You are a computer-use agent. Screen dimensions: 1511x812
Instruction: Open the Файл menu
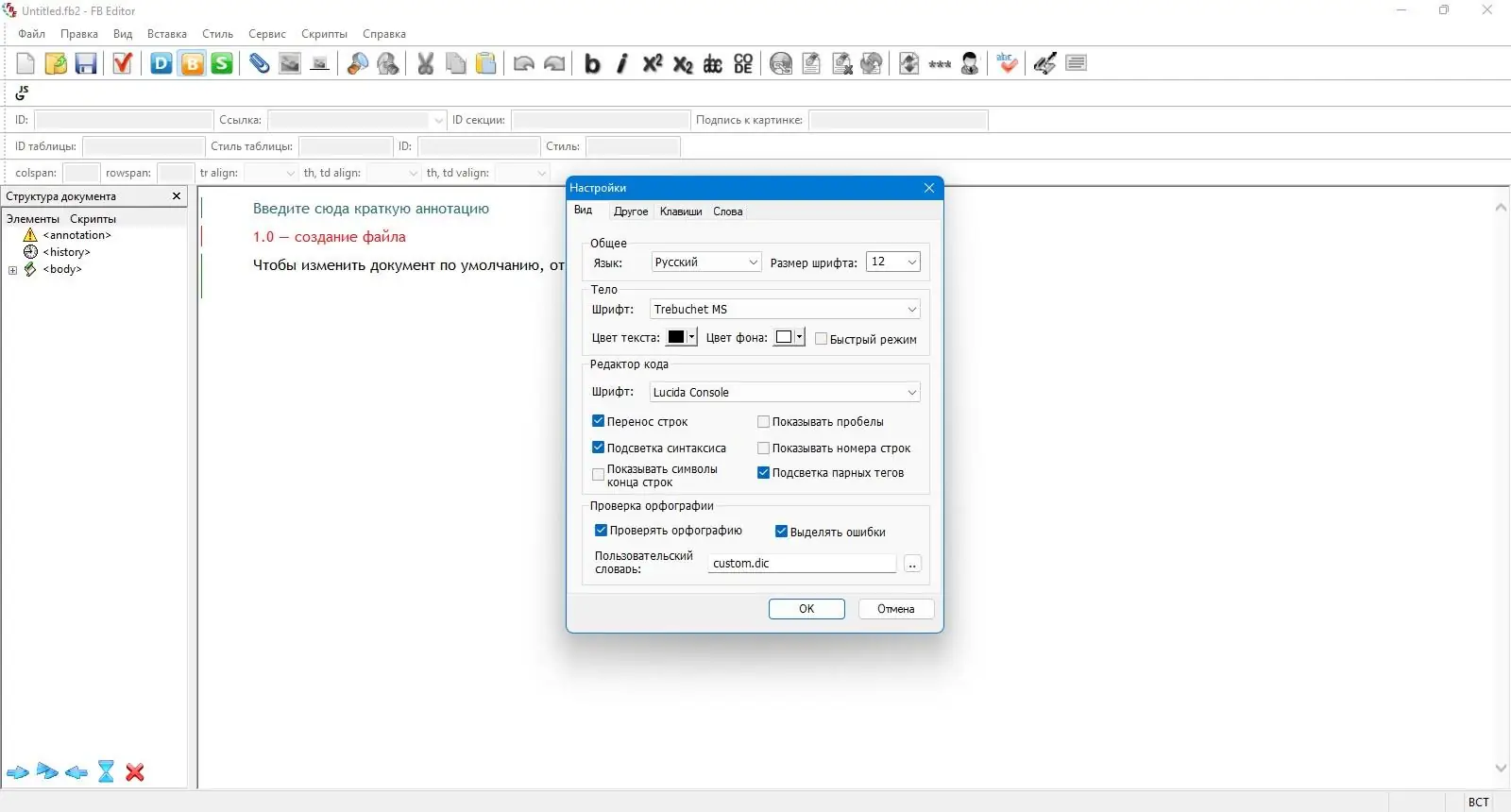pos(31,34)
